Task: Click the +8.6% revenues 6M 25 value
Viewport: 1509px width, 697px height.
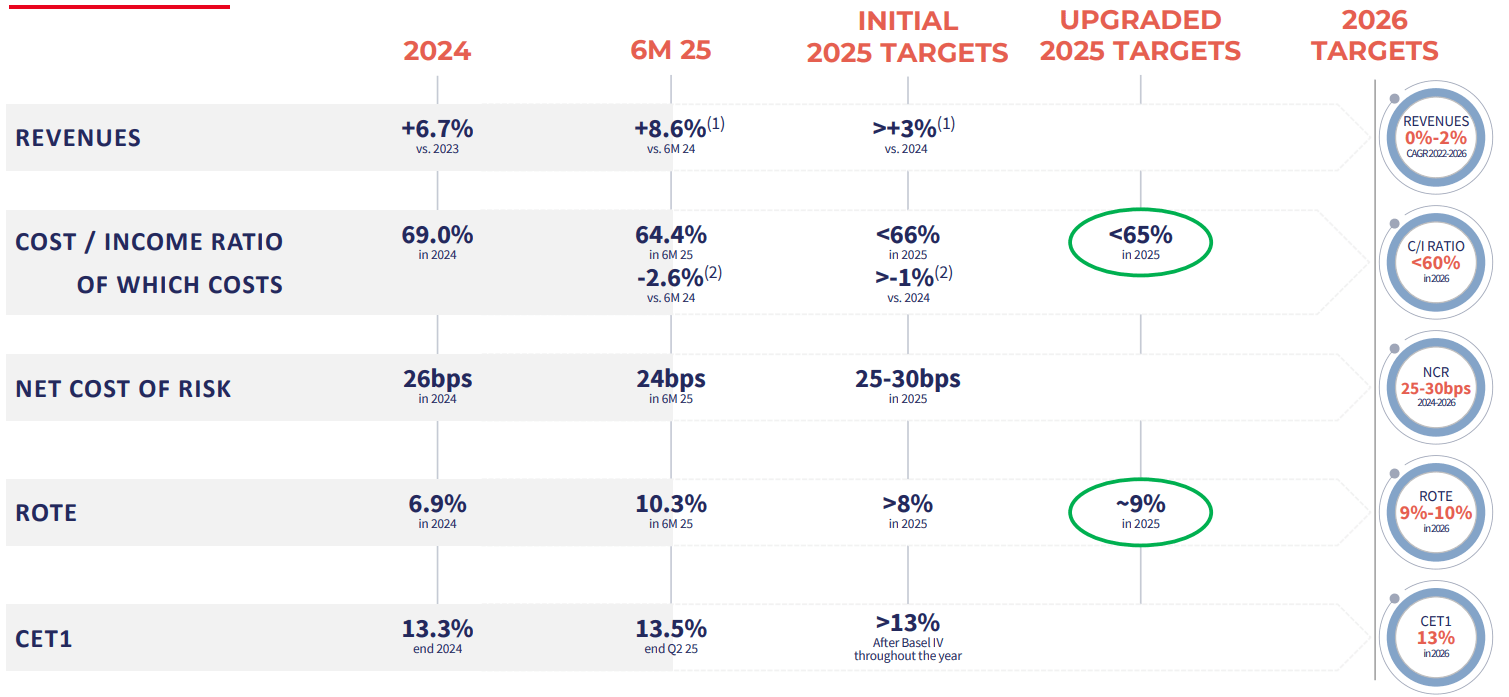Action: [671, 130]
